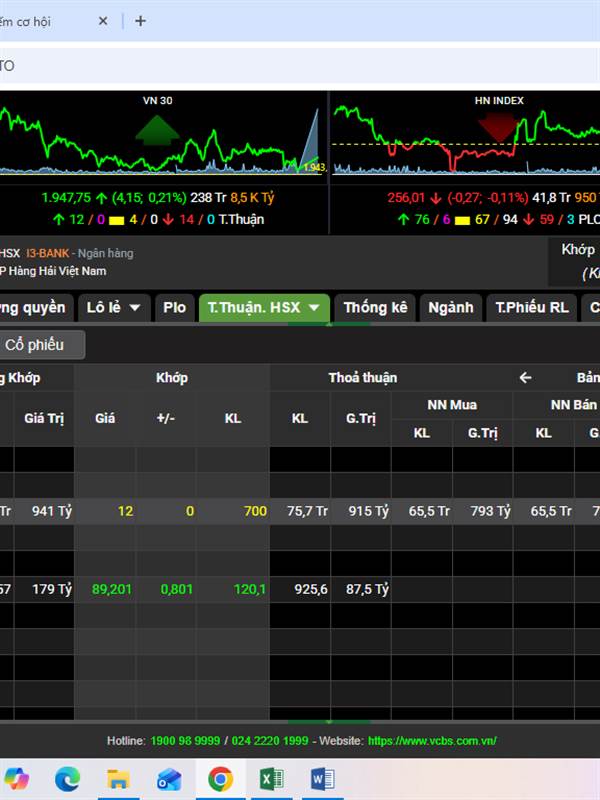Open the T.Phiếu RL tab
The height and width of the screenshot is (800, 600).
pos(532,307)
